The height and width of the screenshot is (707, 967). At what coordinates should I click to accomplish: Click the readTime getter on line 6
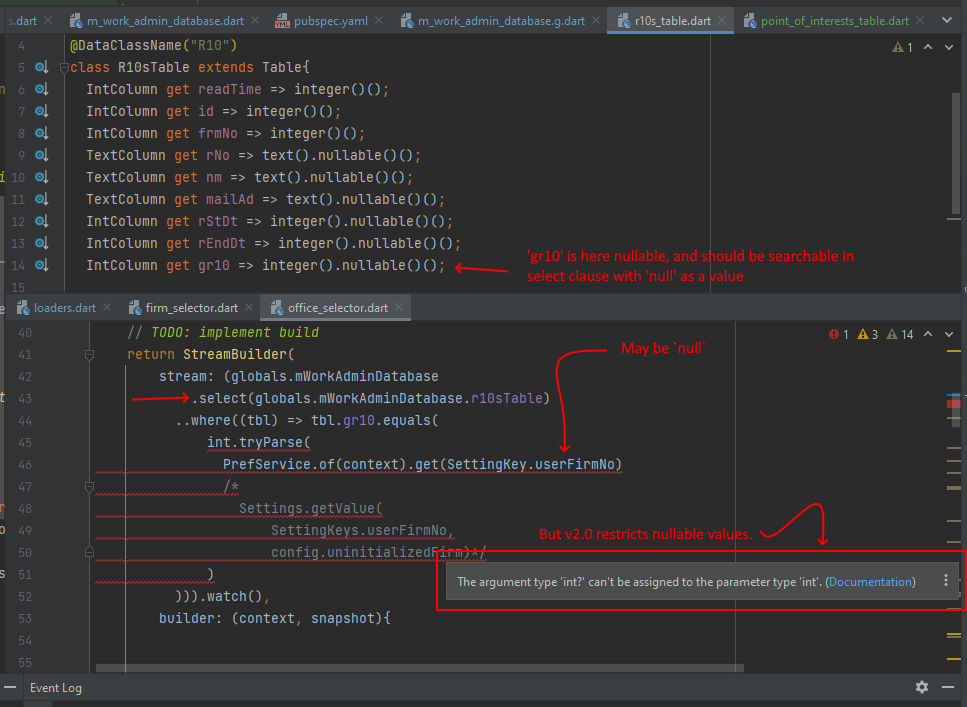pos(229,89)
